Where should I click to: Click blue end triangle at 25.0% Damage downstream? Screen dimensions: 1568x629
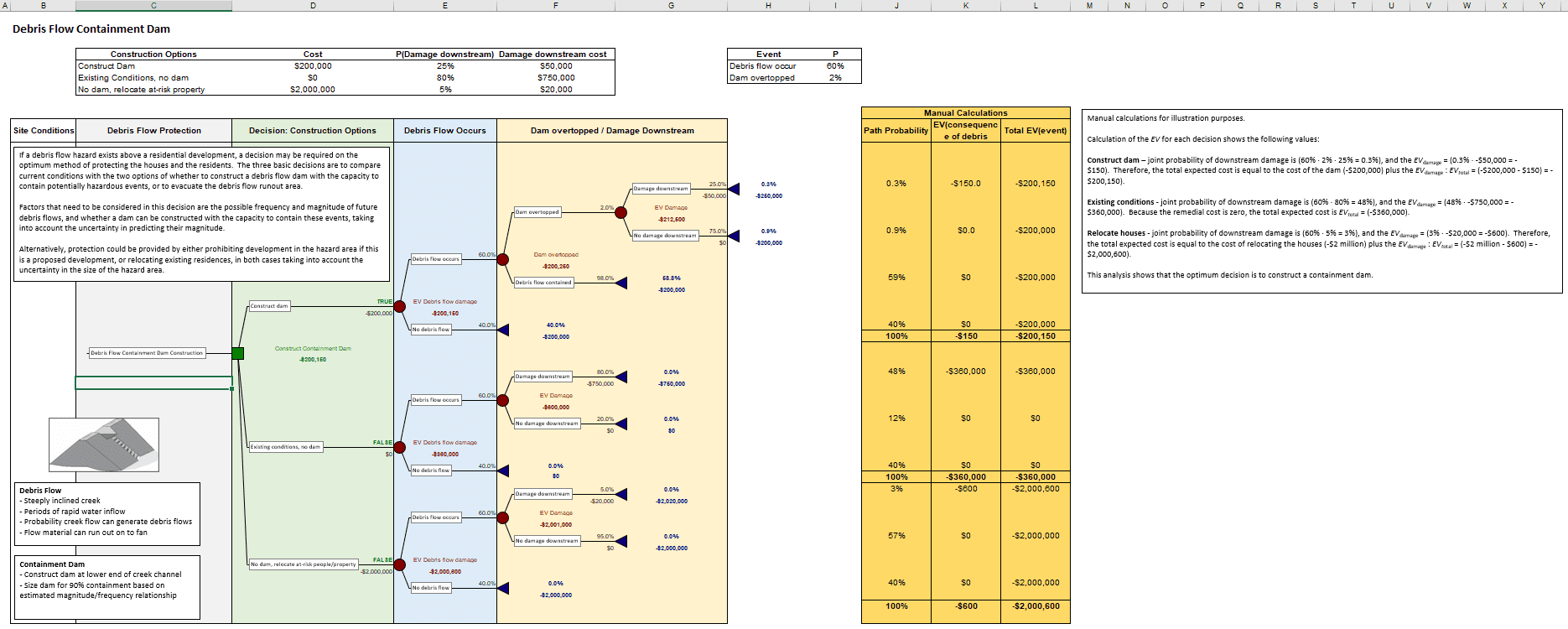734,190
